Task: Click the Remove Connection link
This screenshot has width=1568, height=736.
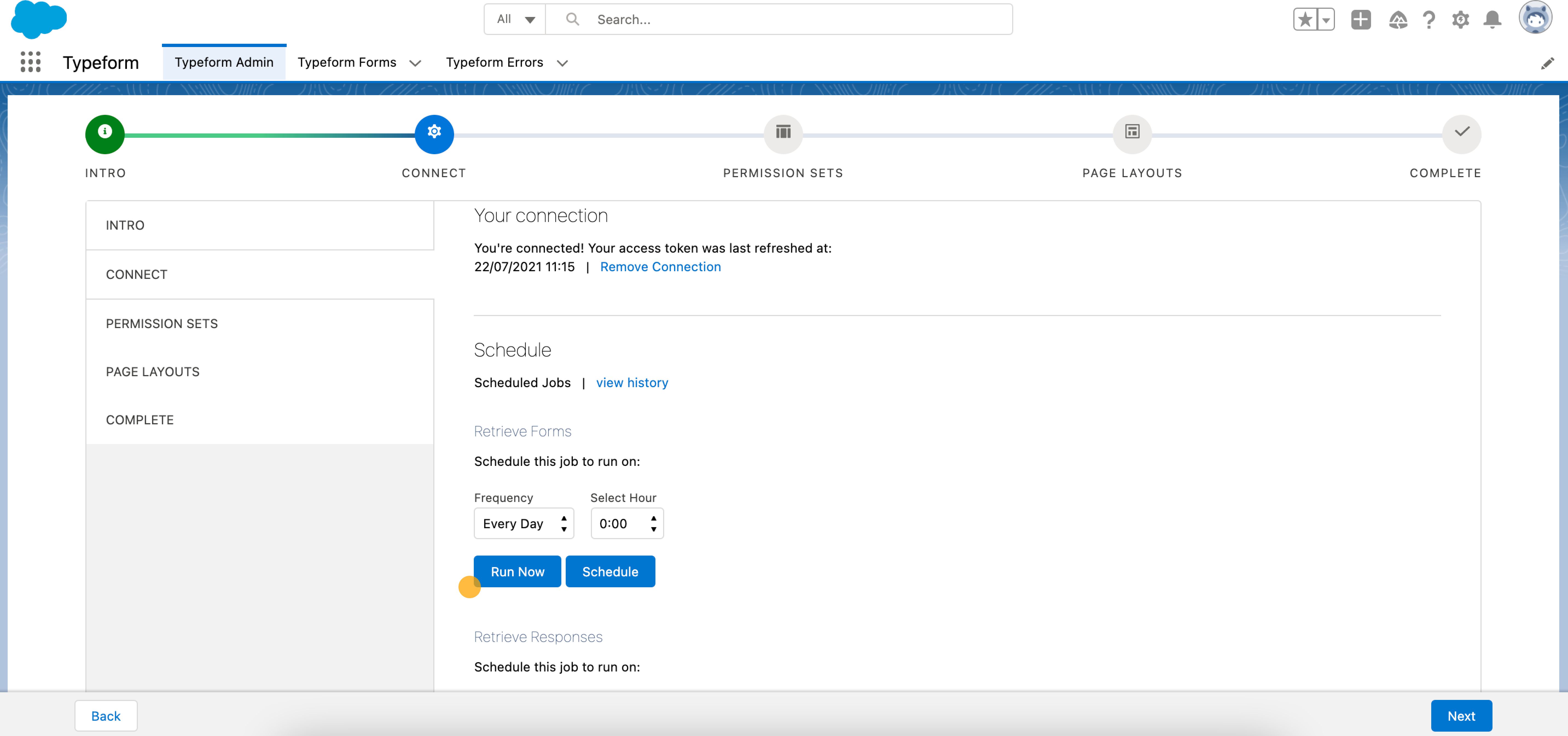Action: [660, 267]
